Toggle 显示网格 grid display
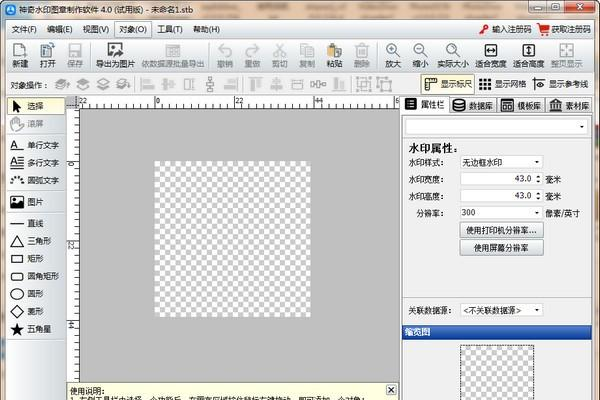The width and height of the screenshot is (600, 400). tap(502, 84)
